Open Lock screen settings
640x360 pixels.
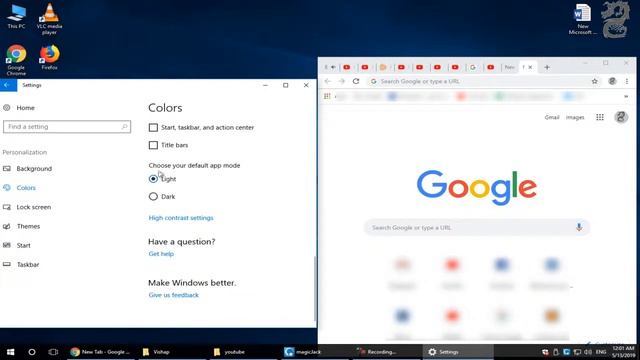[x=33, y=207]
